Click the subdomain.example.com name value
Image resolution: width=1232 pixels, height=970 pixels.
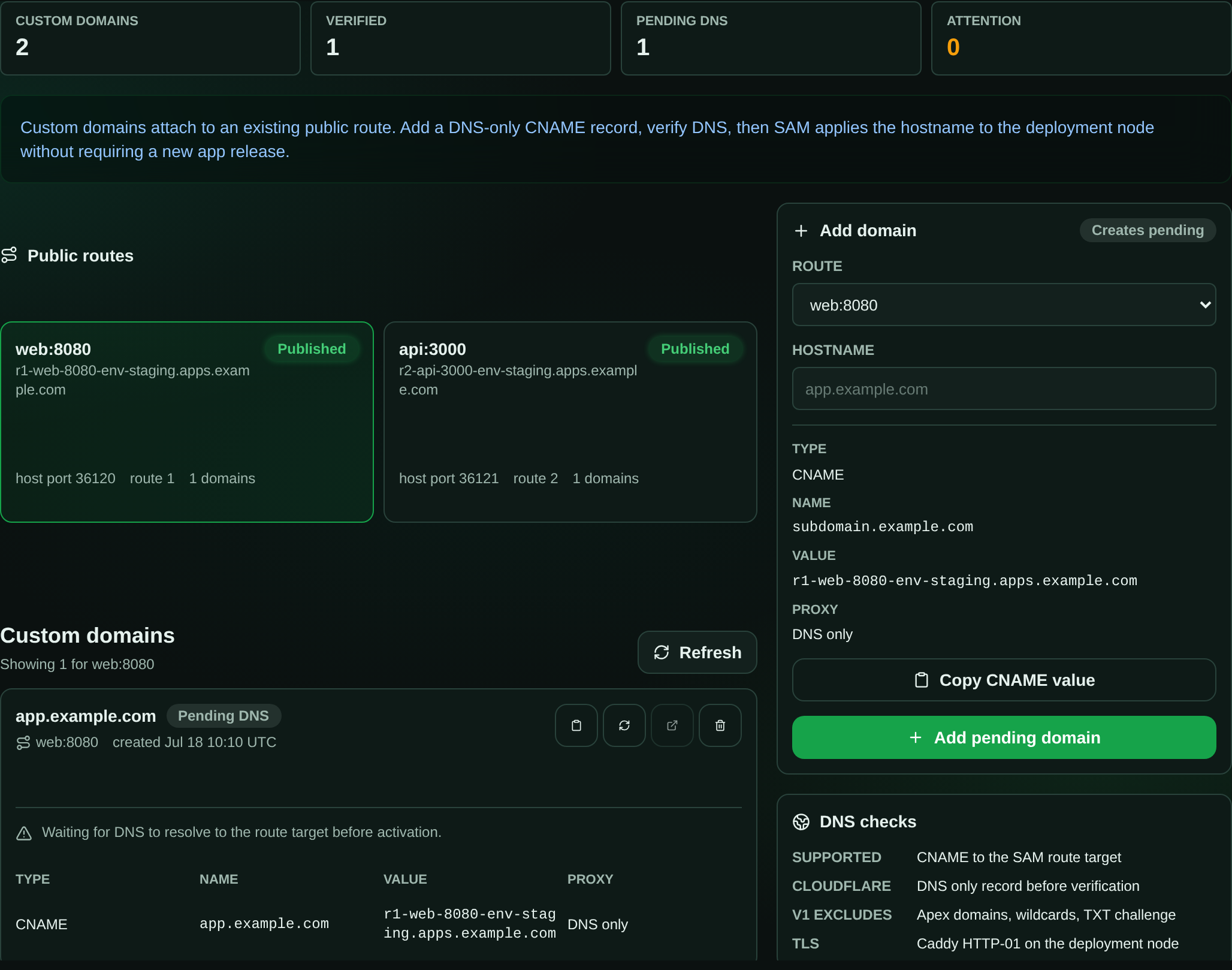(883, 527)
